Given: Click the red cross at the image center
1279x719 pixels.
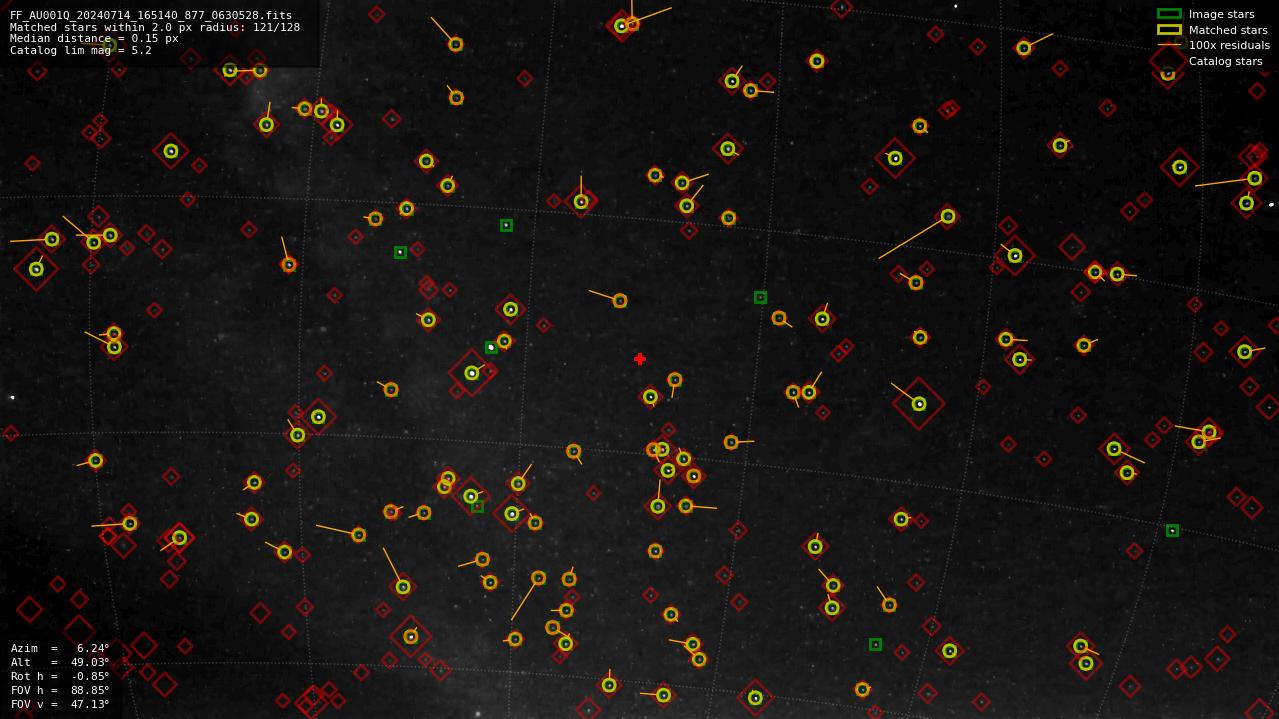Looking at the screenshot, I should point(640,359).
